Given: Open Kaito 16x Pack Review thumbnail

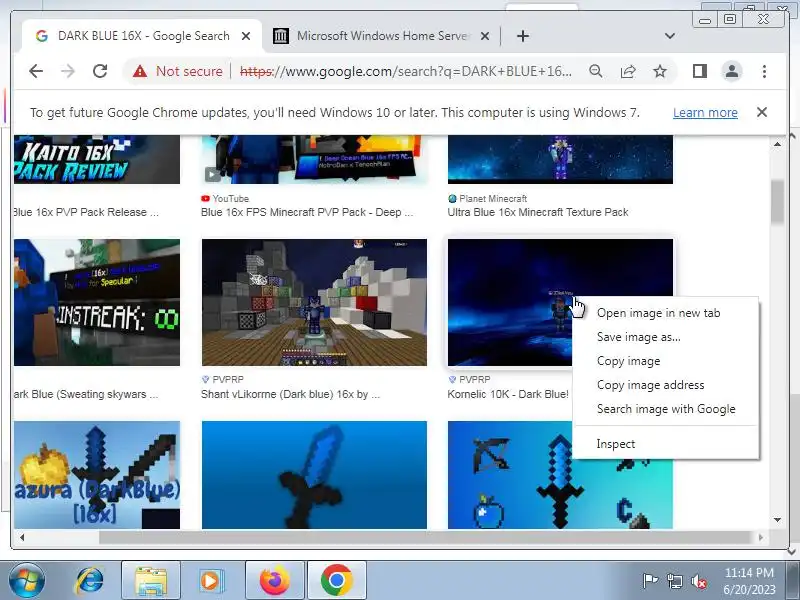Looking at the screenshot, I should click(x=97, y=159).
